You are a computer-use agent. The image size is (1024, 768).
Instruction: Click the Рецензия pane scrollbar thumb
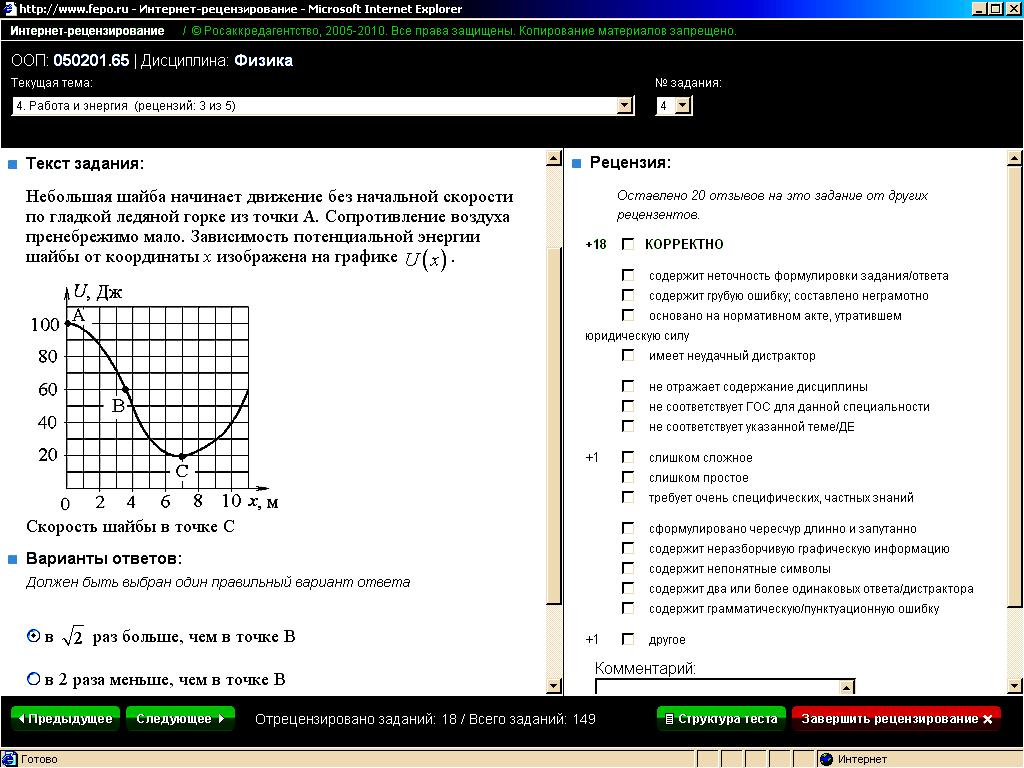(x=1014, y=387)
